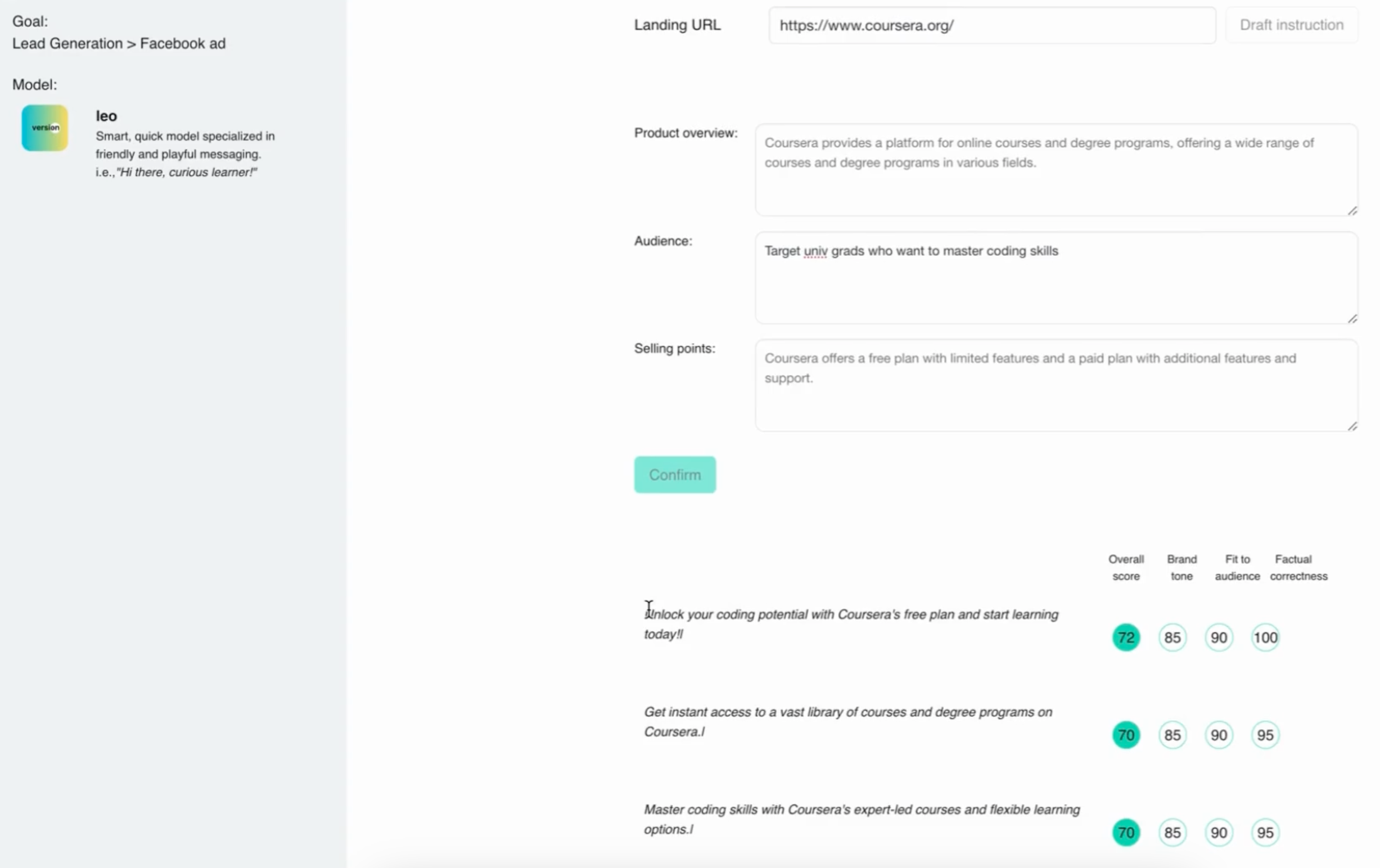Click overall score 72 badge
The height and width of the screenshot is (868, 1380).
coord(1126,637)
